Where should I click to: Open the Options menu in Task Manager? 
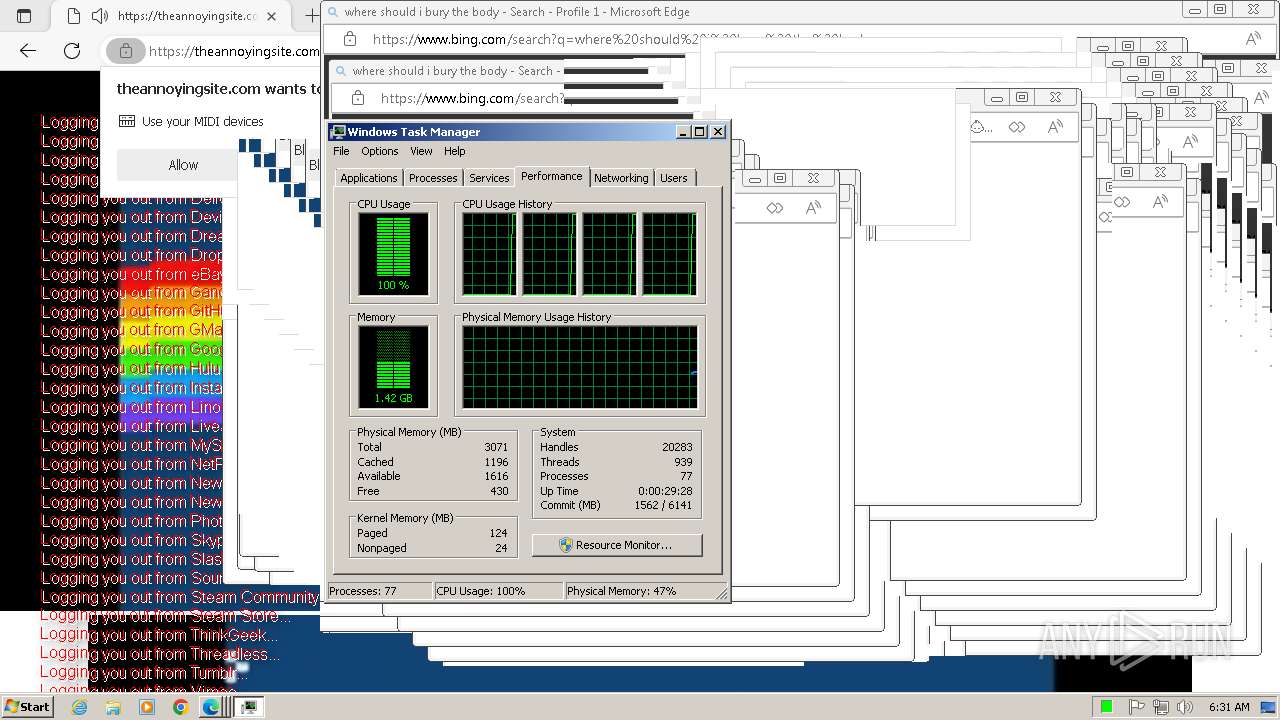[x=380, y=151]
